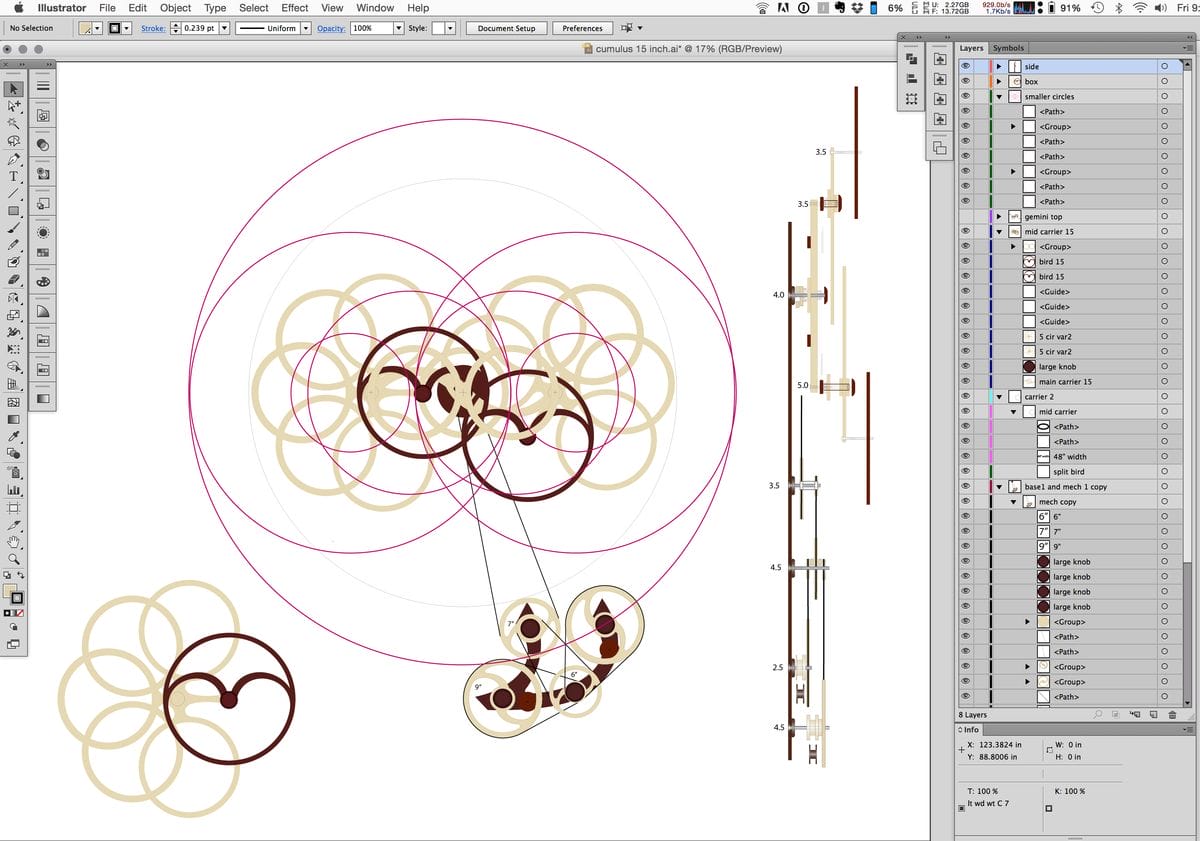Hide the 'side' layer with eye icon

point(966,67)
